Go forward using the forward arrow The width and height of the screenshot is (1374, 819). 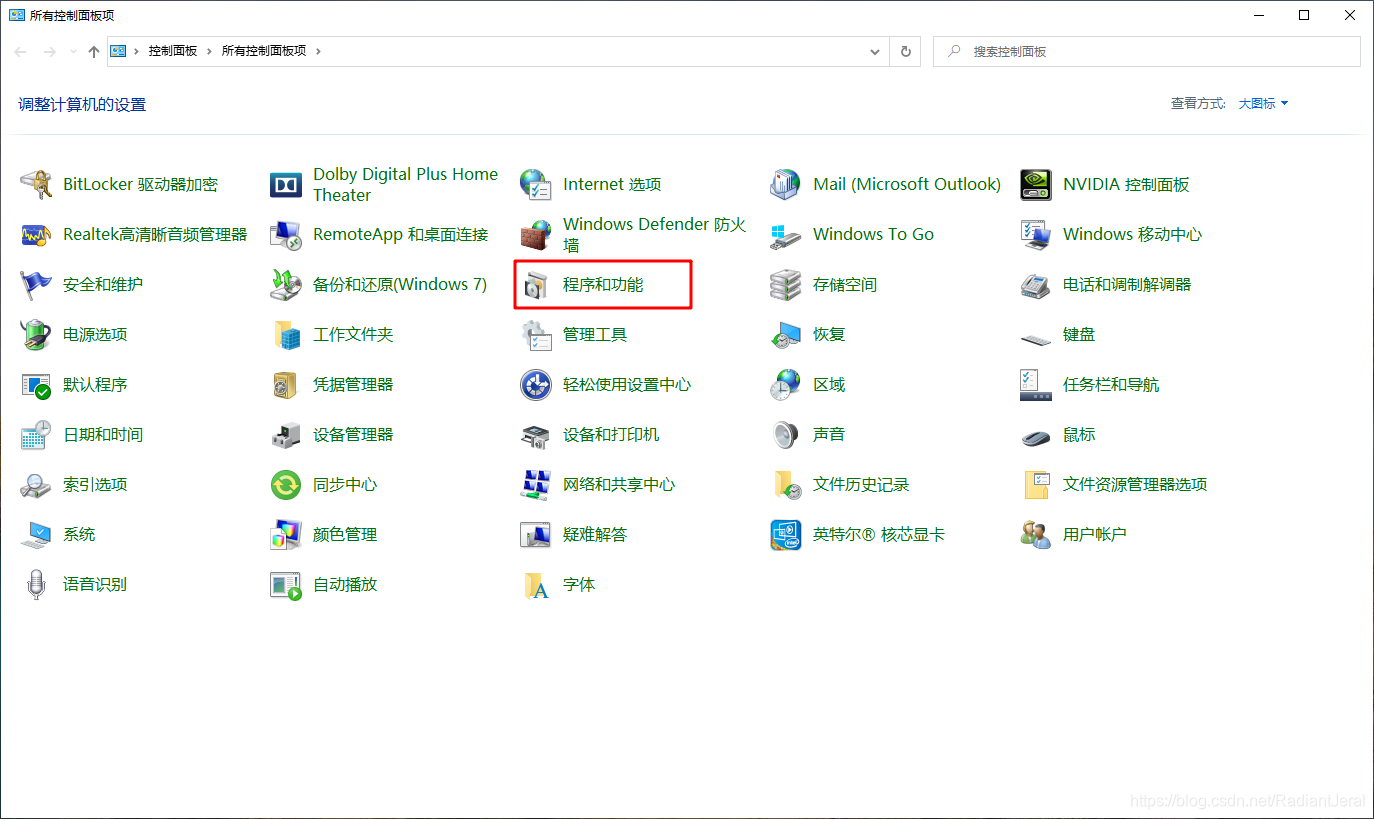pyautogui.click(x=50, y=51)
